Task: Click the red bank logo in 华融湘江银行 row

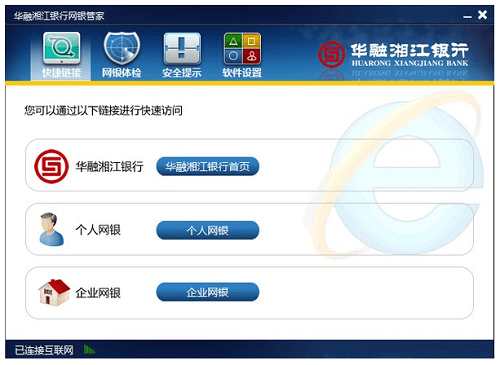Action: click(x=51, y=166)
